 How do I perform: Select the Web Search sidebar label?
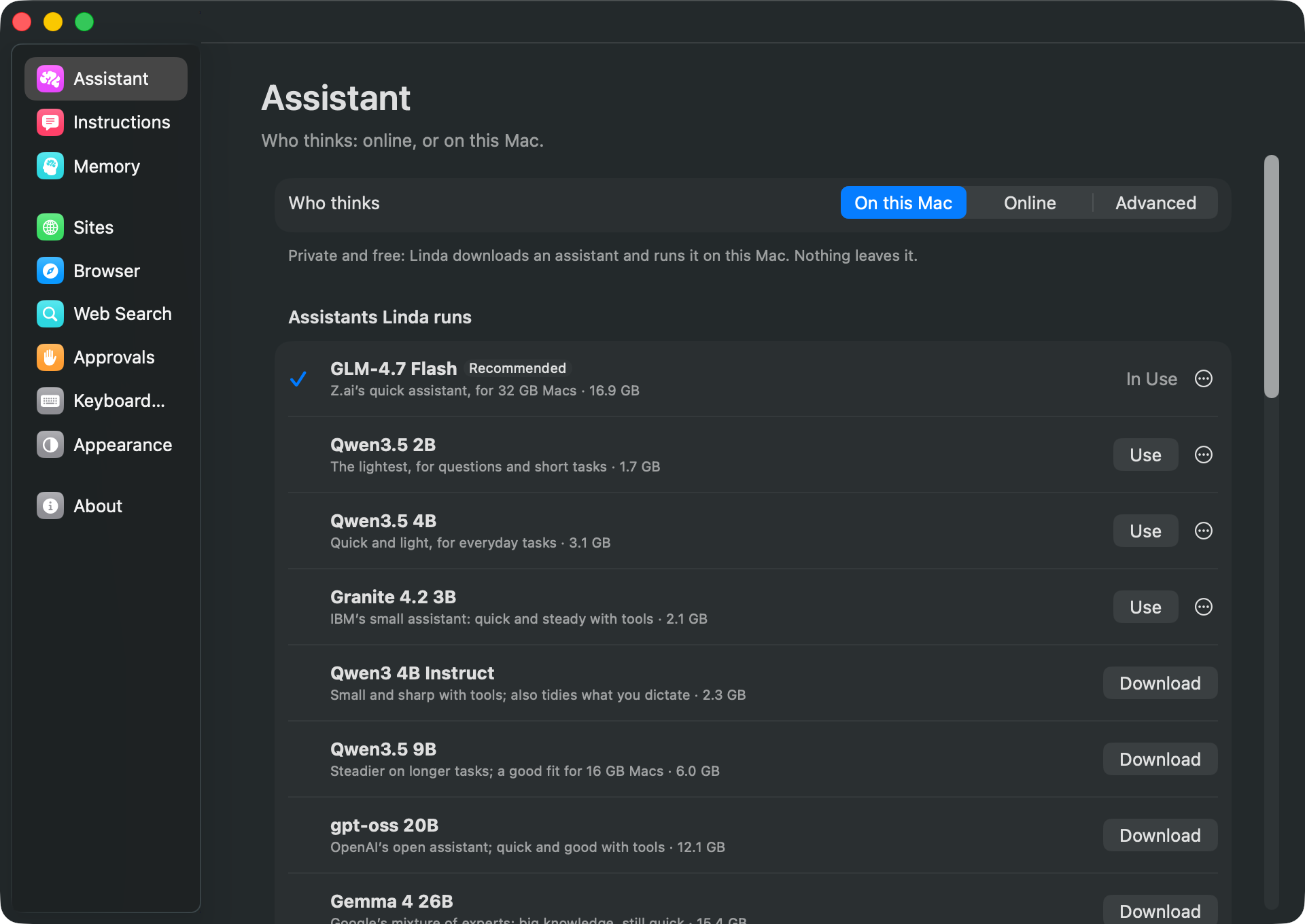coord(122,314)
